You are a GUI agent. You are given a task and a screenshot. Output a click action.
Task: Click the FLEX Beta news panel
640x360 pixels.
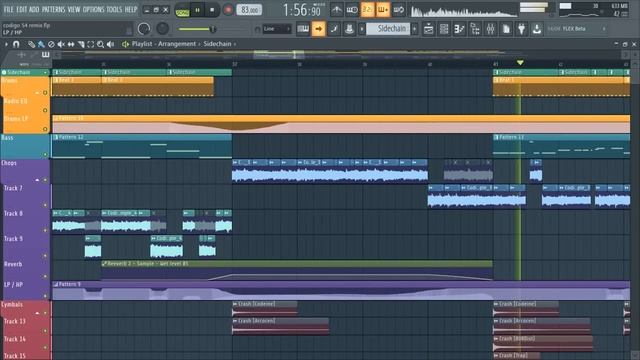576,29
